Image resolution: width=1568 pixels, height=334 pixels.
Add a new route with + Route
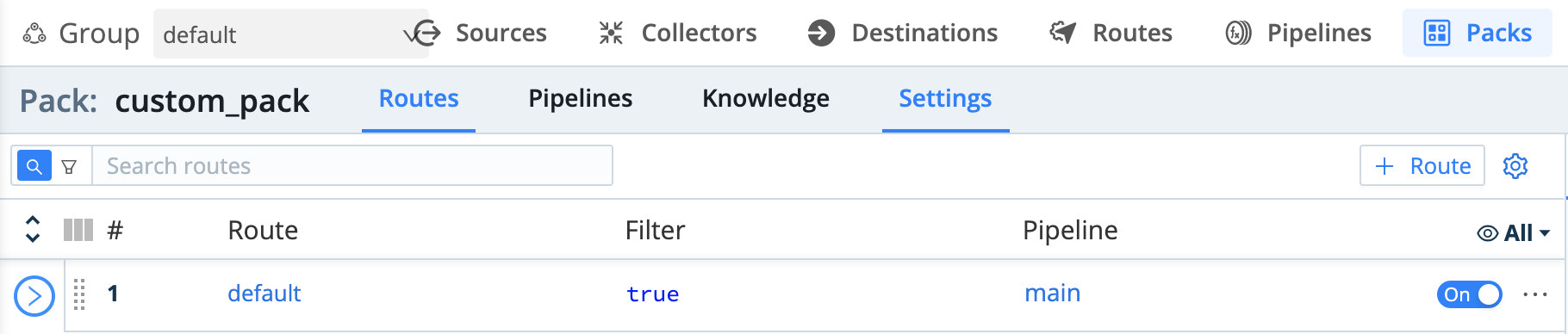(1422, 165)
